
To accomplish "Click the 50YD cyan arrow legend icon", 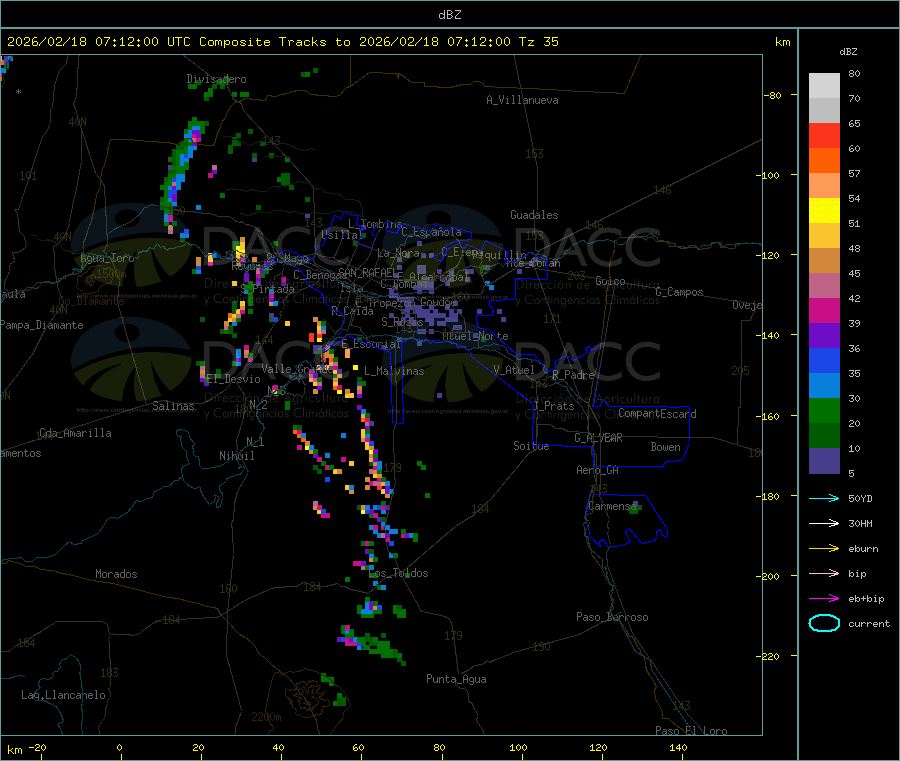I will [x=824, y=498].
